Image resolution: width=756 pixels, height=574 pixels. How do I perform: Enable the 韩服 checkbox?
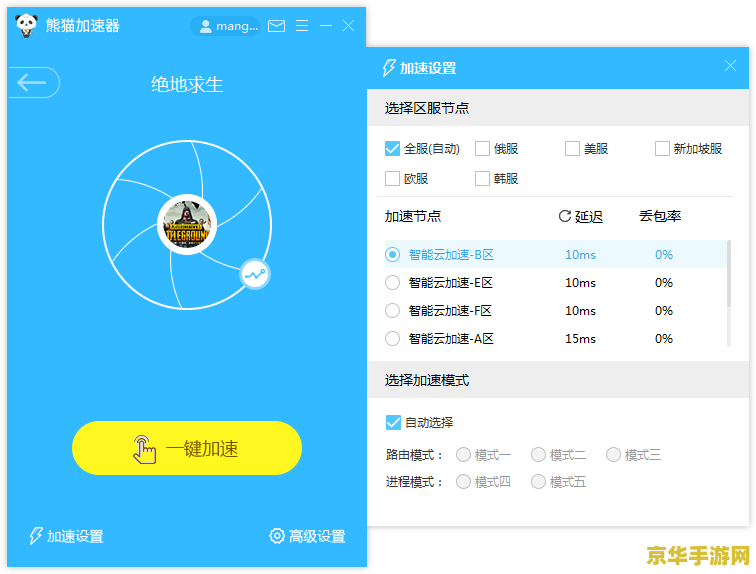pos(482,179)
